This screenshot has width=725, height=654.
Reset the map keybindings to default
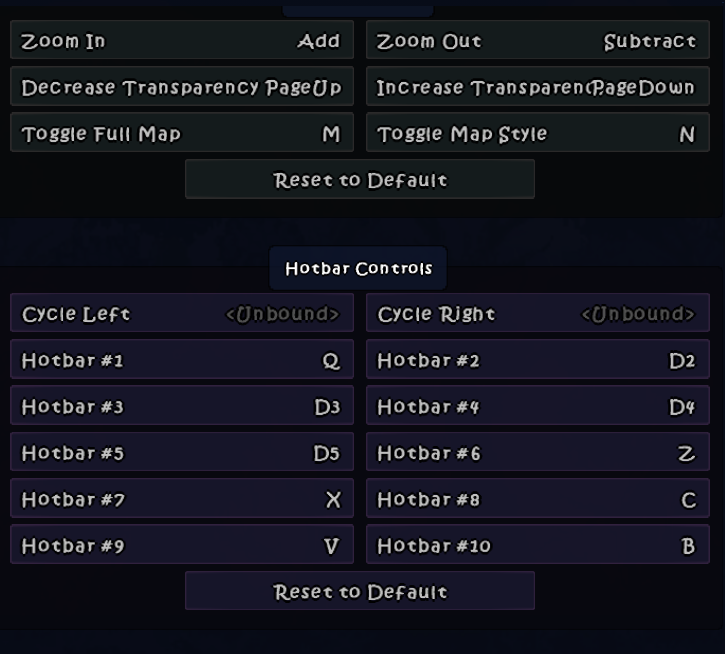click(x=359, y=180)
